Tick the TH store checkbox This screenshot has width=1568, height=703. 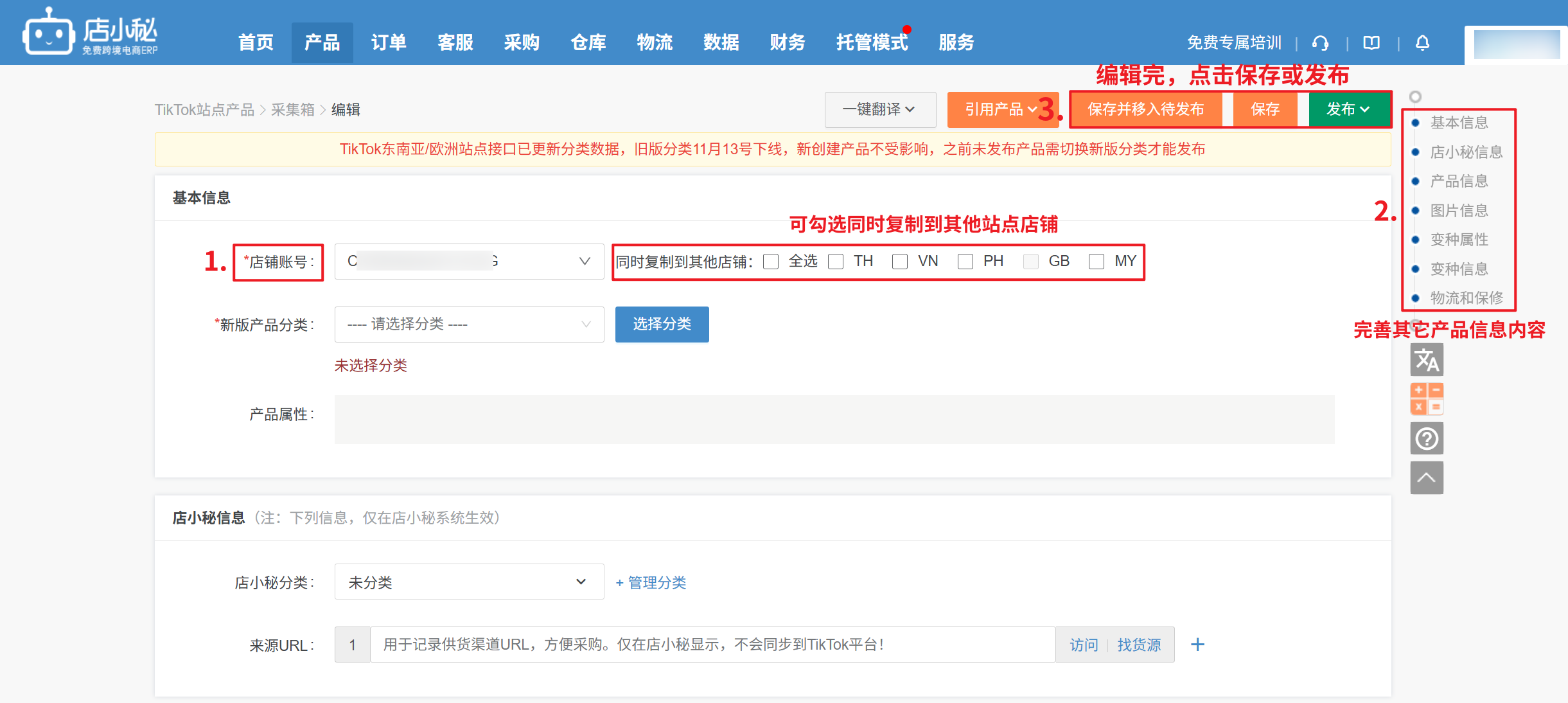(x=836, y=262)
